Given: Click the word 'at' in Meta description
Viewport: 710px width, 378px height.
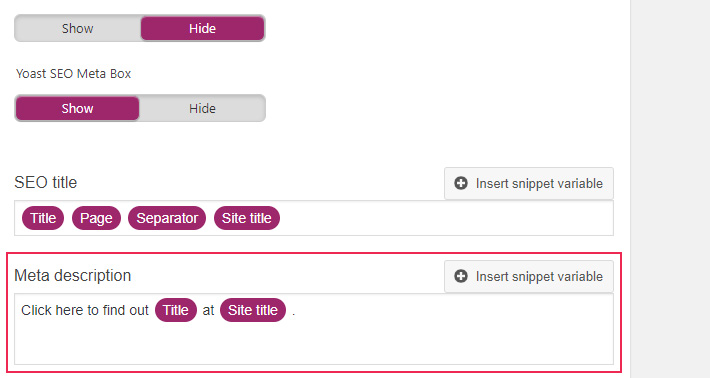Looking at the screenshot, I should click(x=208, y=311).
